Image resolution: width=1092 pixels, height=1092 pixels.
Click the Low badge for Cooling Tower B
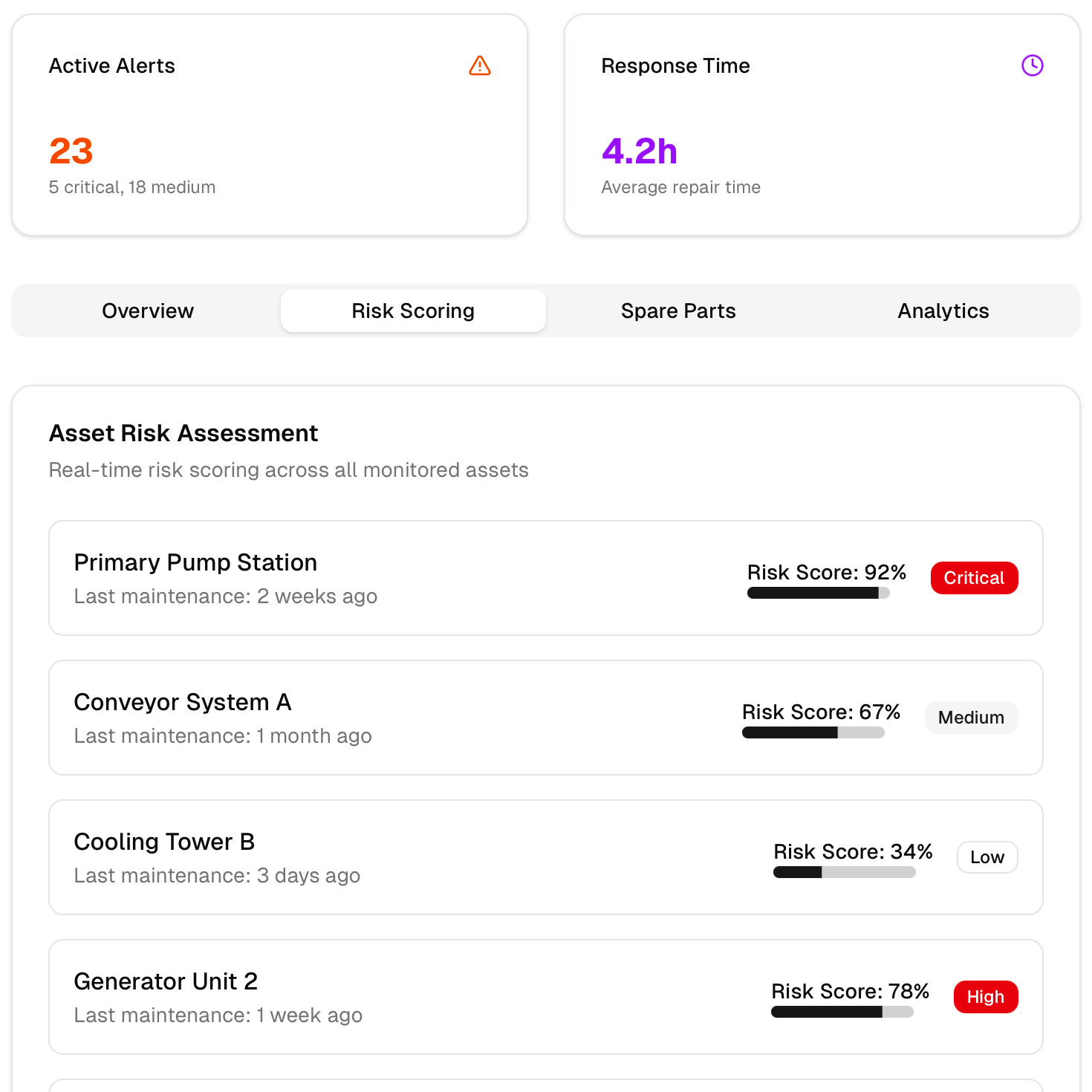coord(987,857)
